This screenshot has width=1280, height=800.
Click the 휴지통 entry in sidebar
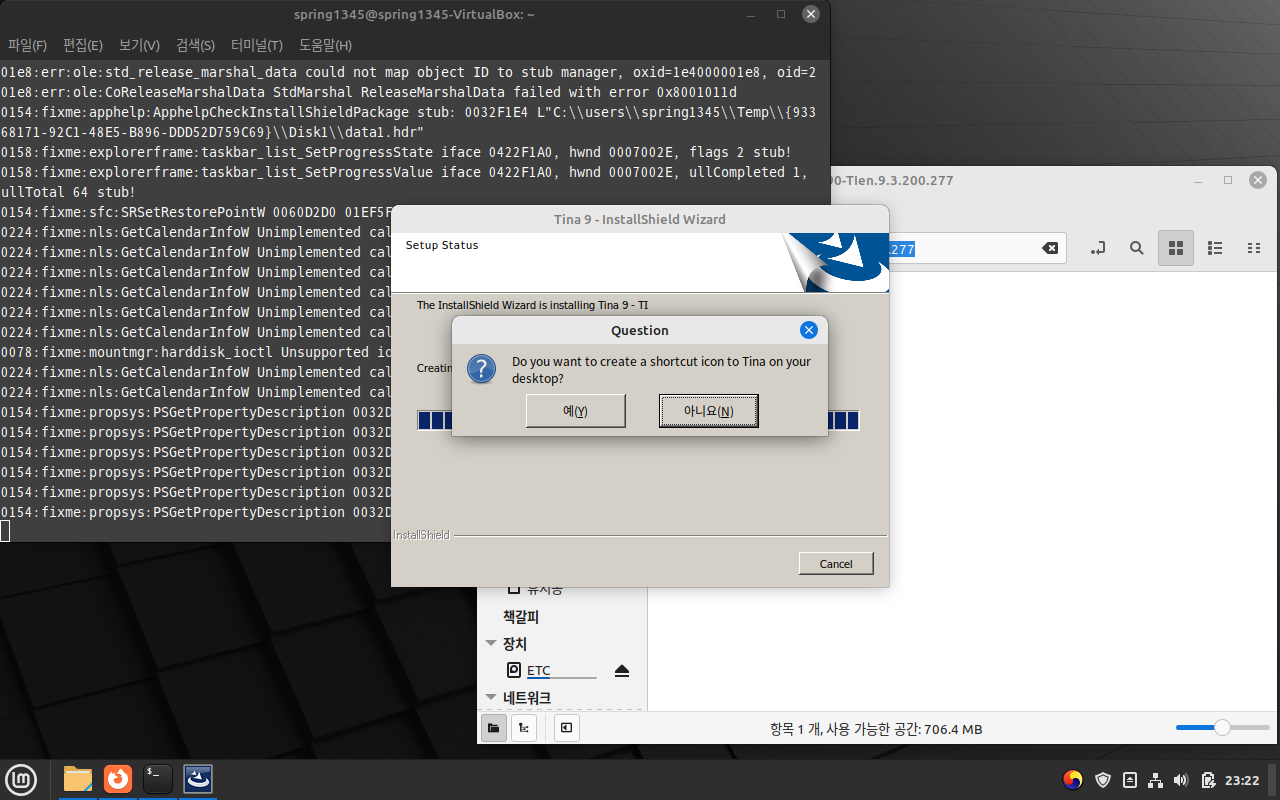(x=545, y=590)
